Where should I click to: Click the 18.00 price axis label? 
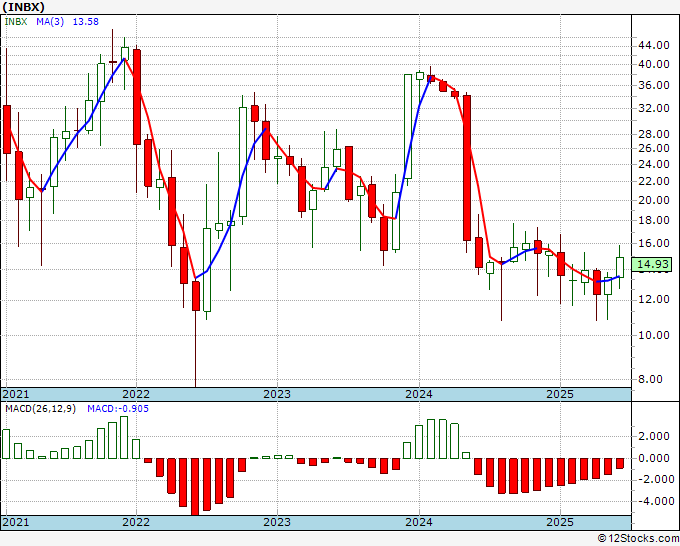coord(653,220)
